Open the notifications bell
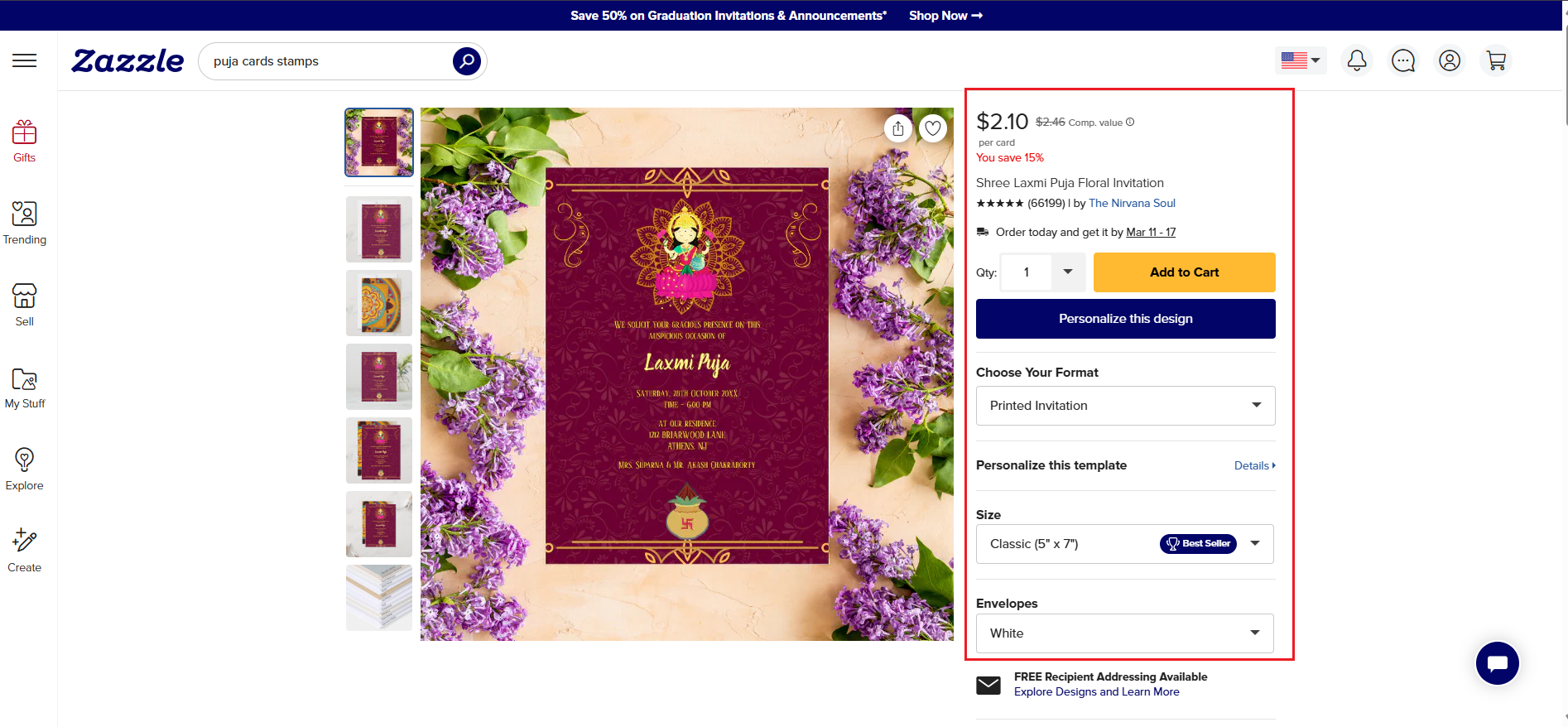 (1356, 60)
